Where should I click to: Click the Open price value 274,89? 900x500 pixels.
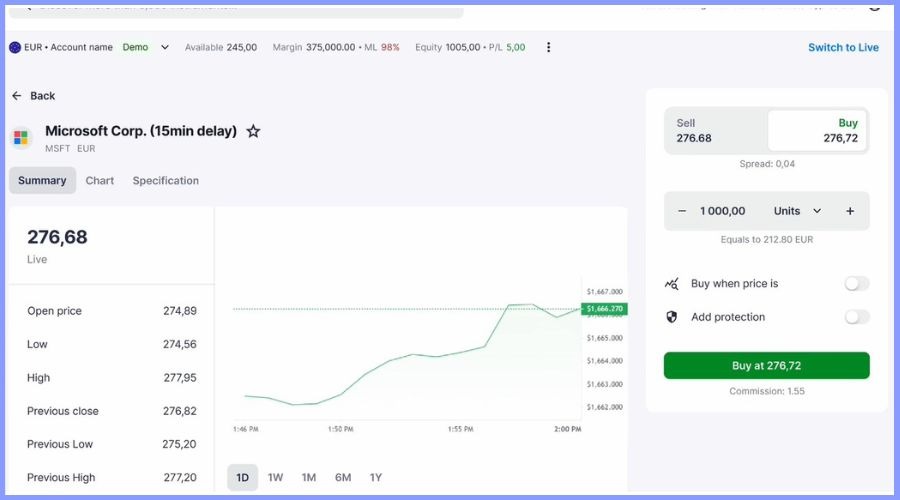pyautogui.click(x=180, y=311)
